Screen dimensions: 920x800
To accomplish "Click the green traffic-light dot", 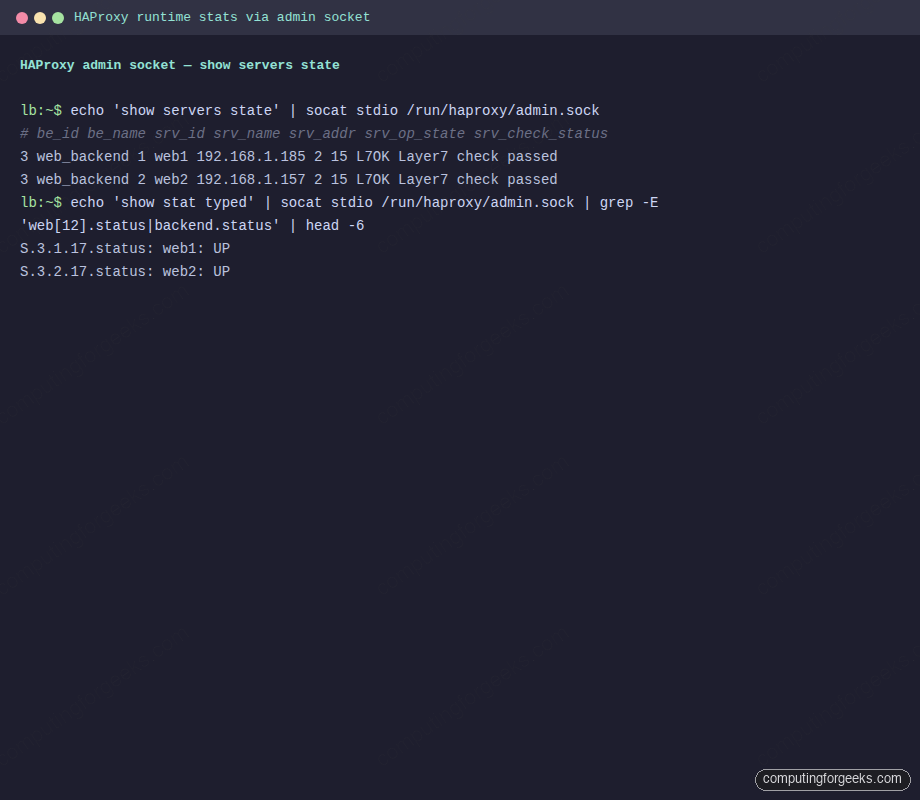I will click(58, 17).
